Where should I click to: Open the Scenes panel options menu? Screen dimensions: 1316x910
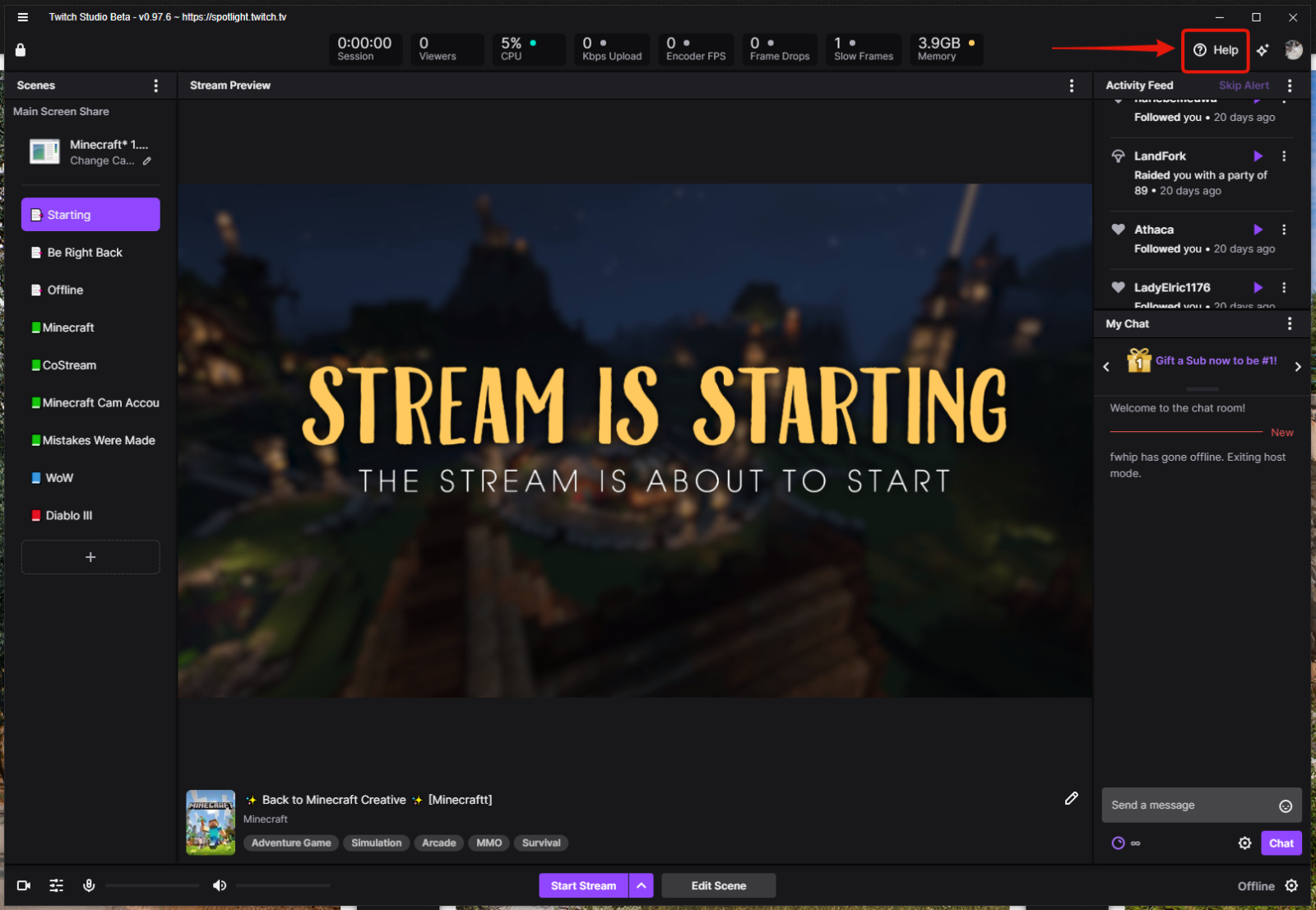point(156,86)
